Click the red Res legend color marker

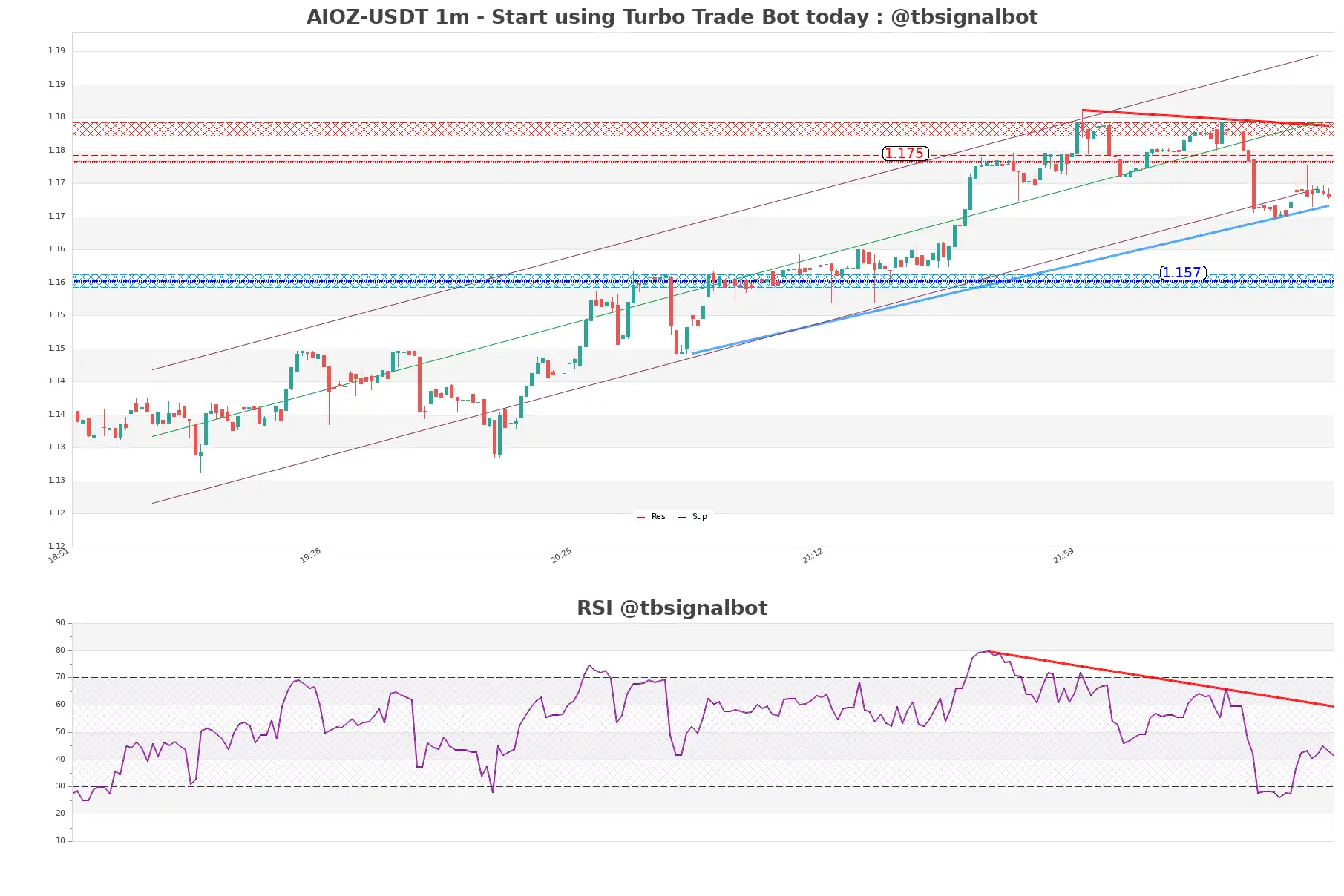(640, 518)
